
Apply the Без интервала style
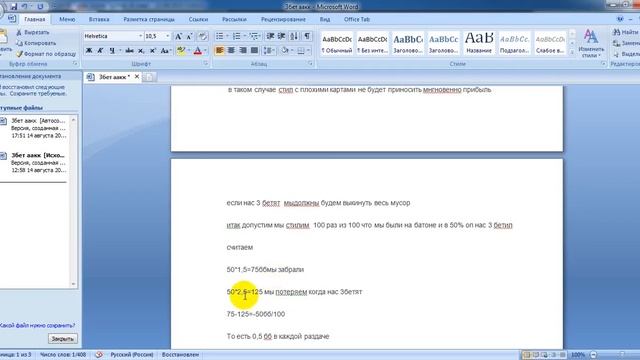click(x=372, y=43)
